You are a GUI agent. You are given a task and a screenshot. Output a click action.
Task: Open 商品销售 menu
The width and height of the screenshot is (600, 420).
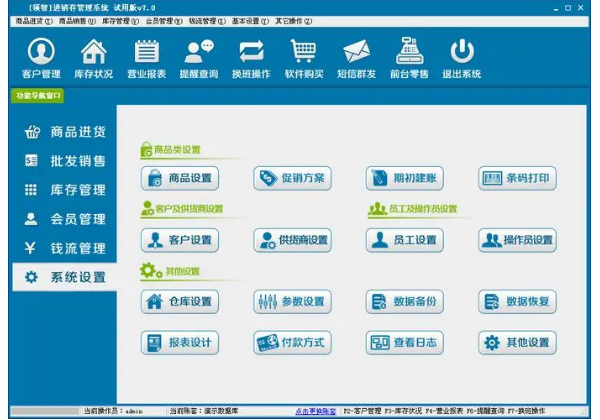(77, 21)
